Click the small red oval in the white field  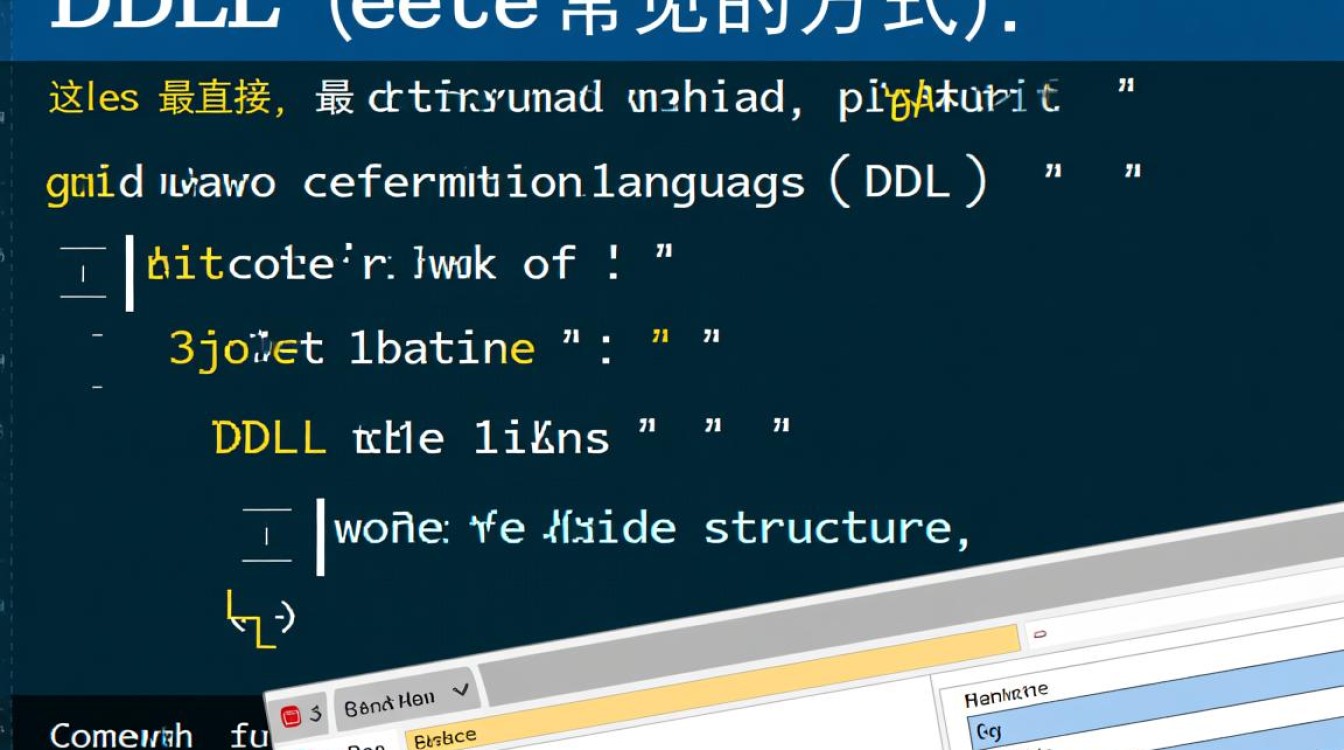(1040, 635)
